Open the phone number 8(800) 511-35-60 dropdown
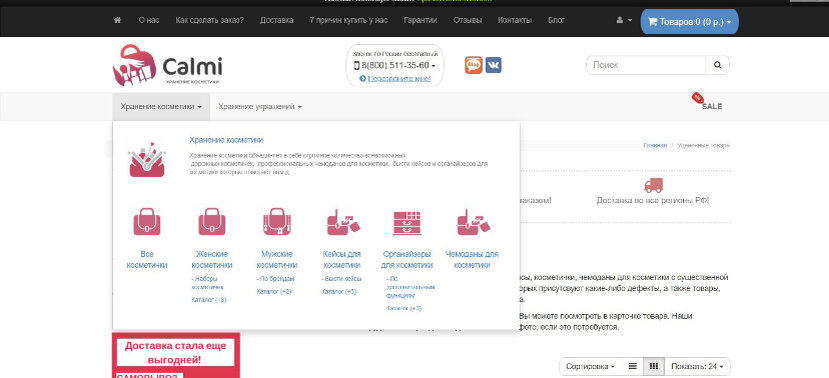This screenshot has width=829, height=378. [x=394, y=66]
